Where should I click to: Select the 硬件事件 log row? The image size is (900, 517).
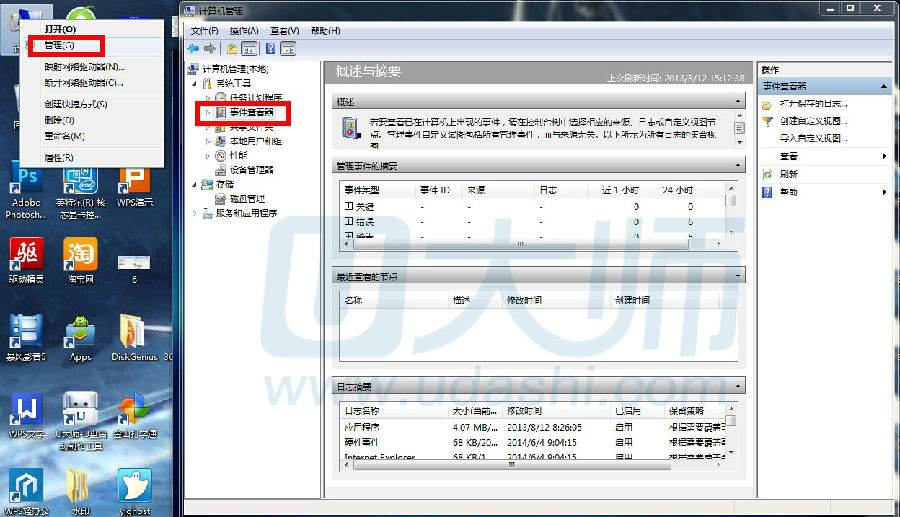[533, 442]
